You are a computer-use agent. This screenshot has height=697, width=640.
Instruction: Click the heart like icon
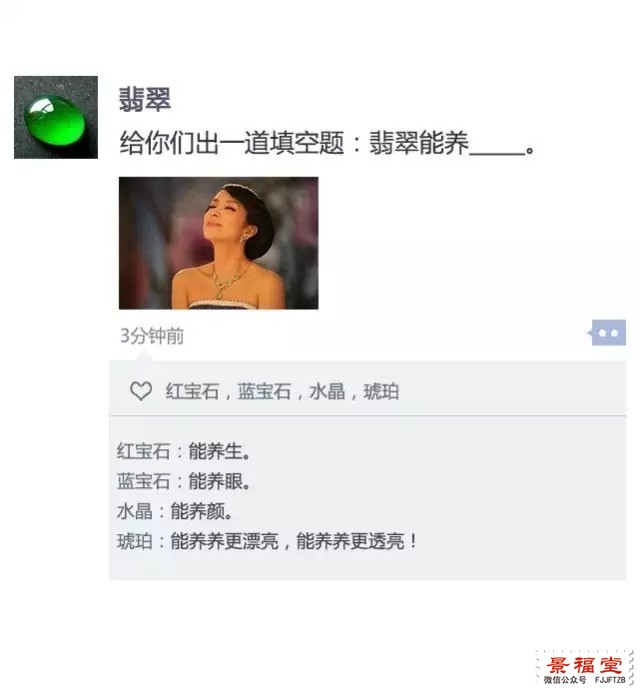pos(141,391)
